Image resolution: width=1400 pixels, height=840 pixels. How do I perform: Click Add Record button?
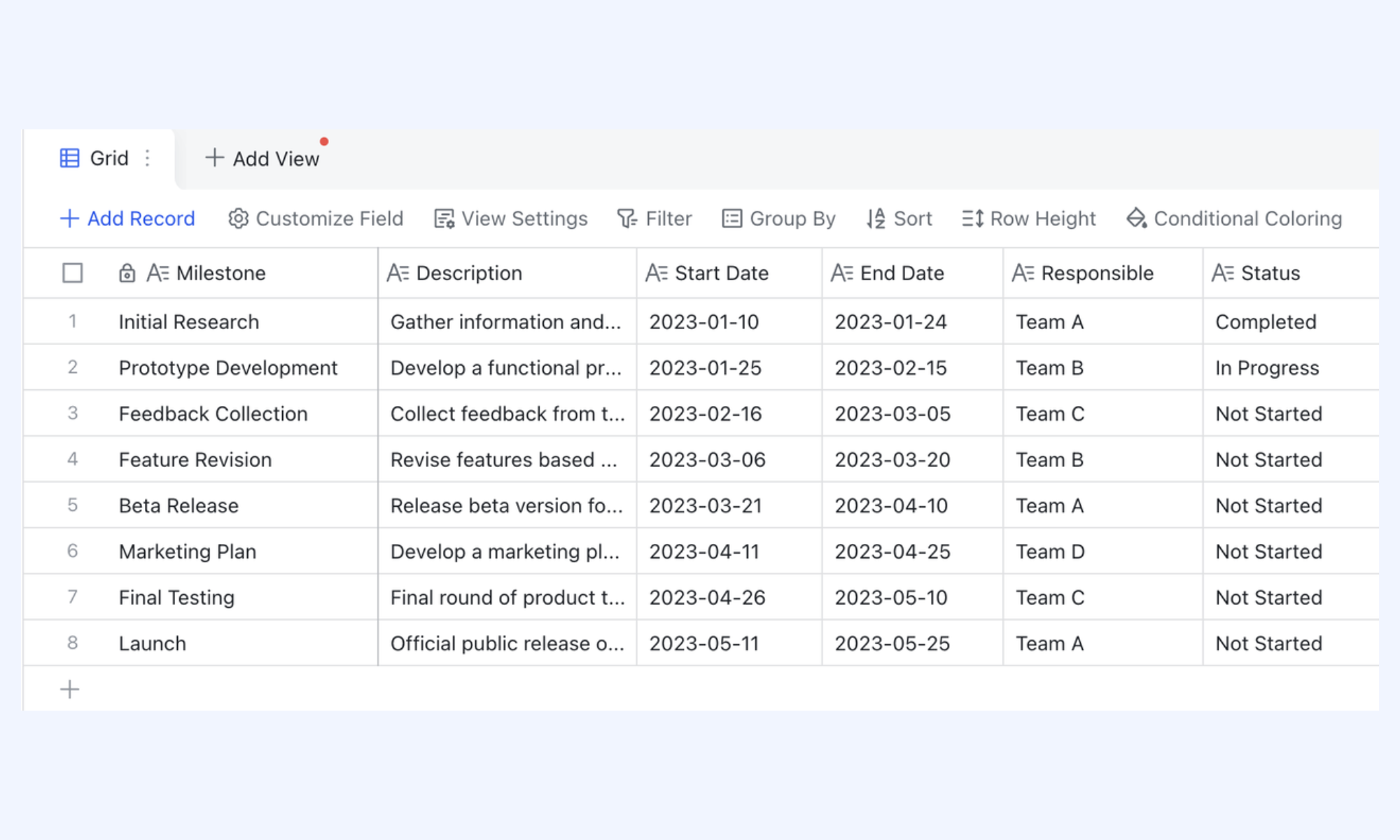[128, 218]
